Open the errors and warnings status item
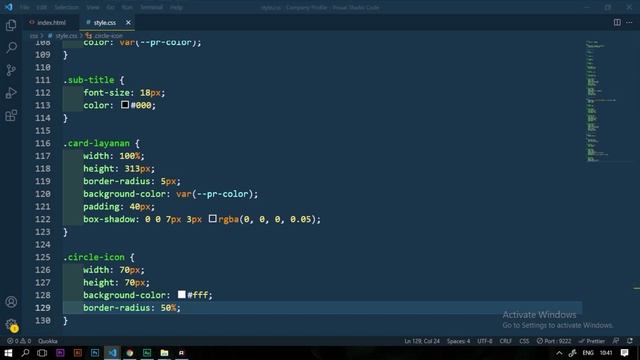Screen dimensions: 640x360 (19, 341)
